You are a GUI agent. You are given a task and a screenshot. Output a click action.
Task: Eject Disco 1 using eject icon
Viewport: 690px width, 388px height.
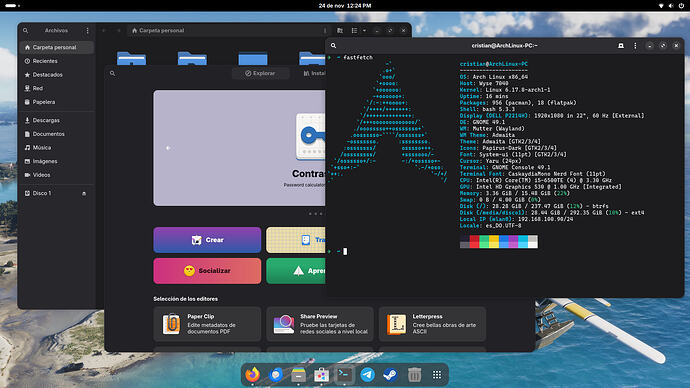tap(84, 193)
